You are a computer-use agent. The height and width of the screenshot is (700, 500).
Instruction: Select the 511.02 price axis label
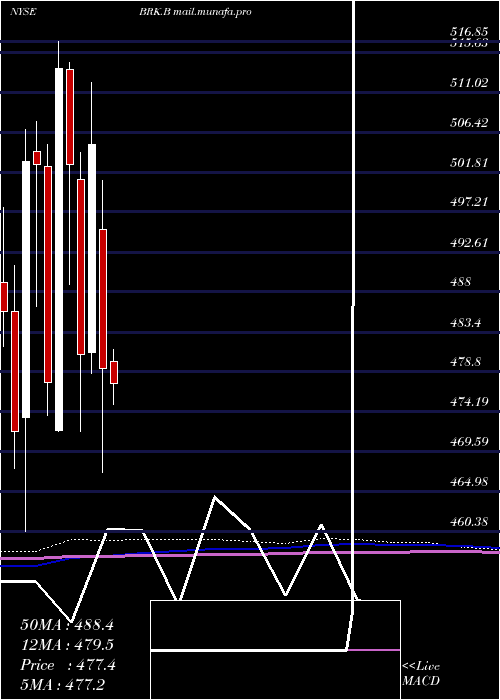(x=469, y=83)
